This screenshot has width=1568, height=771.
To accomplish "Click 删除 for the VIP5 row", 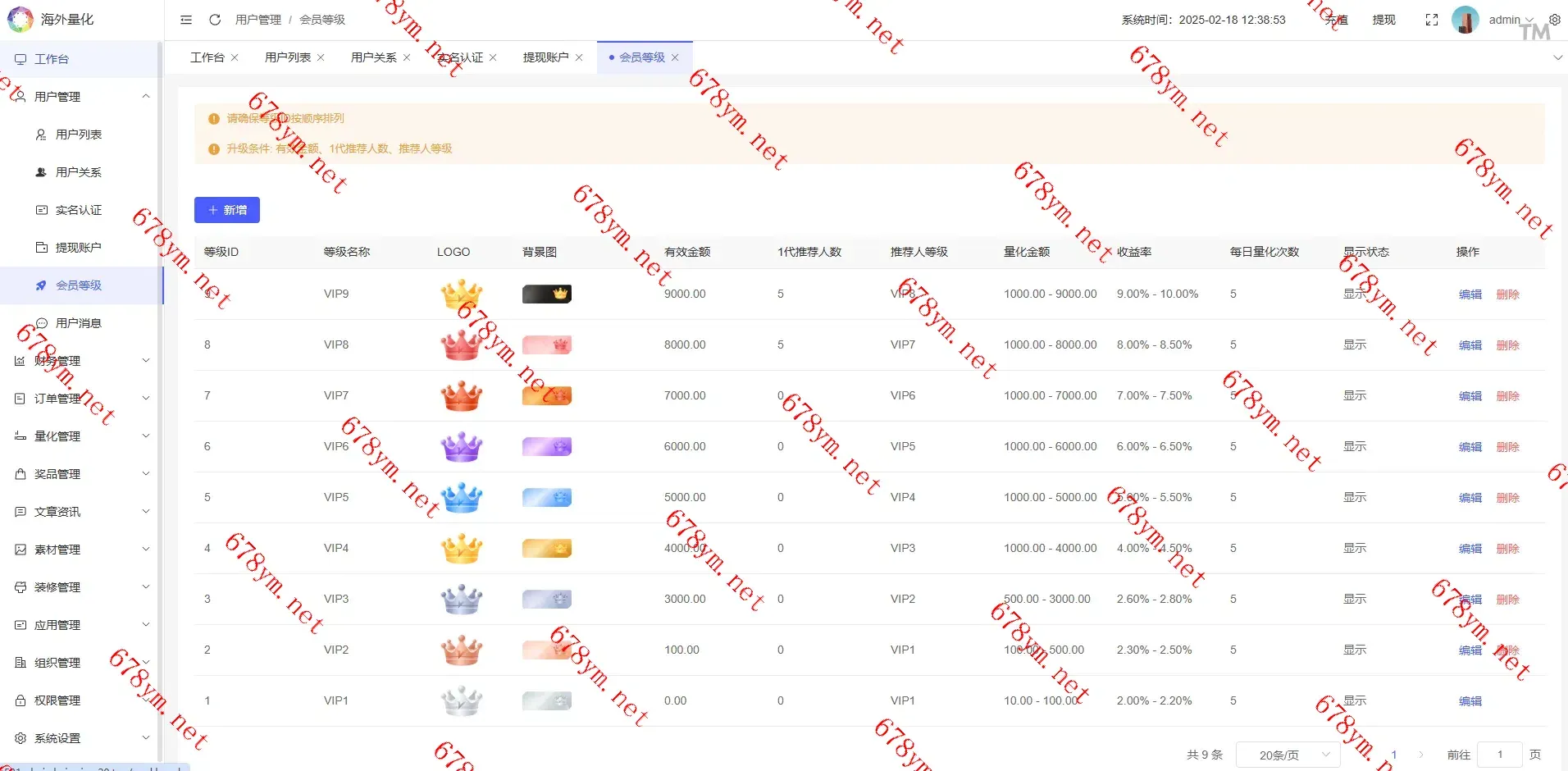I will (x=1507, y=498).
